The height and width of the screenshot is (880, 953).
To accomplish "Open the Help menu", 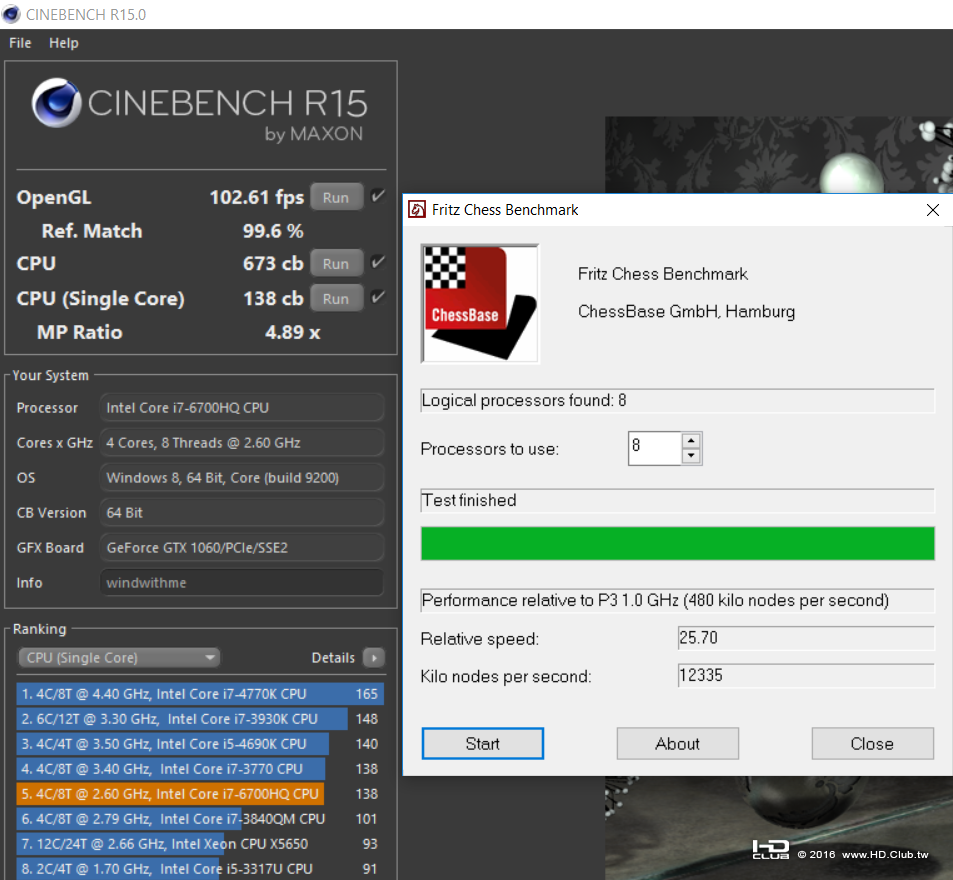I will click(x=64, y=43).
